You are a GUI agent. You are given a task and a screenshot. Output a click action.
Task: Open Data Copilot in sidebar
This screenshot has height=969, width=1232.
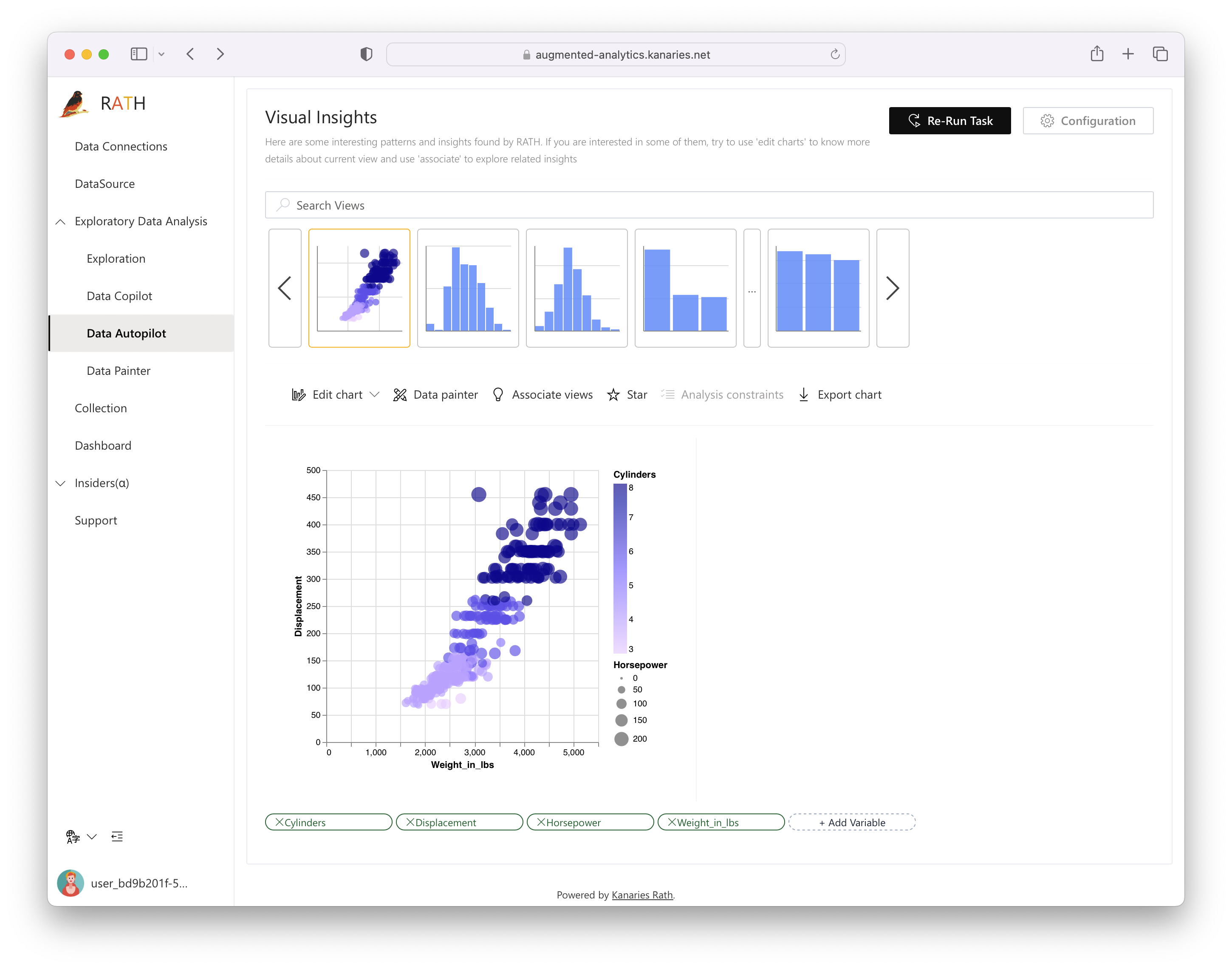pyautogui.click(x=119, y=296)
